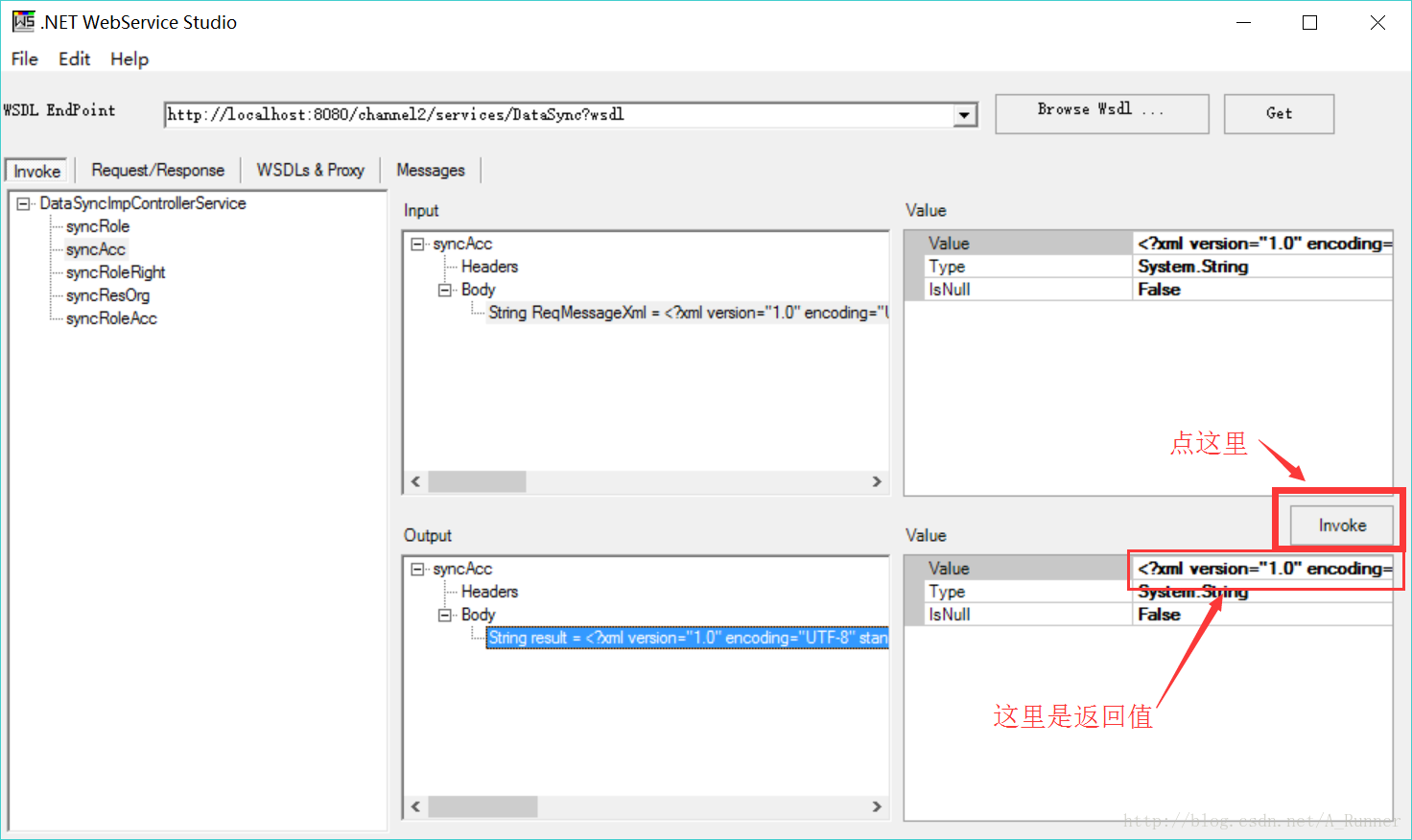Open the WSDL EndPoint dropdown arrow
Viewport: 1412px width, 840px height.
[x=965, y=115]
